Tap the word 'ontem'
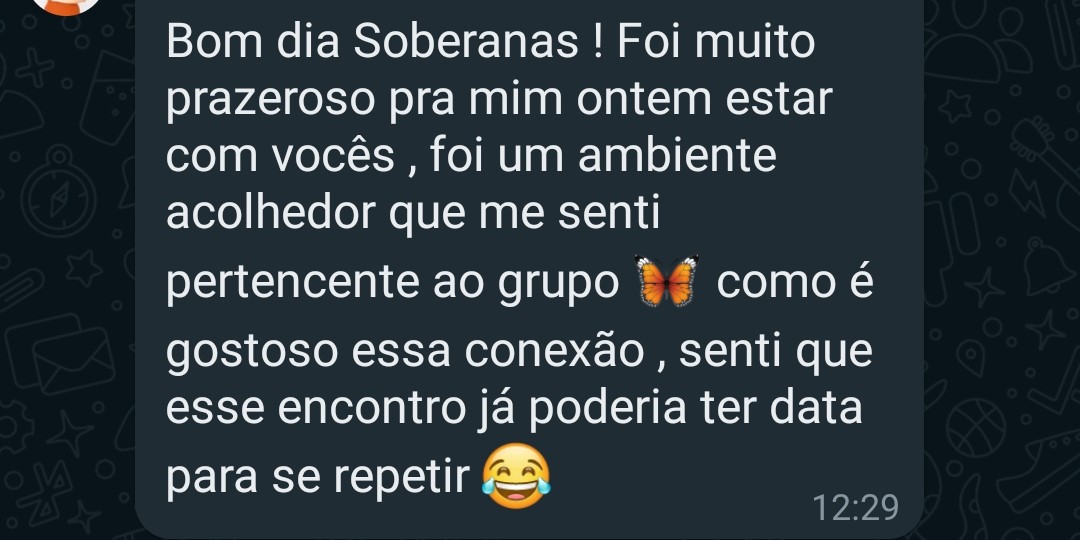 coord(644,101)
